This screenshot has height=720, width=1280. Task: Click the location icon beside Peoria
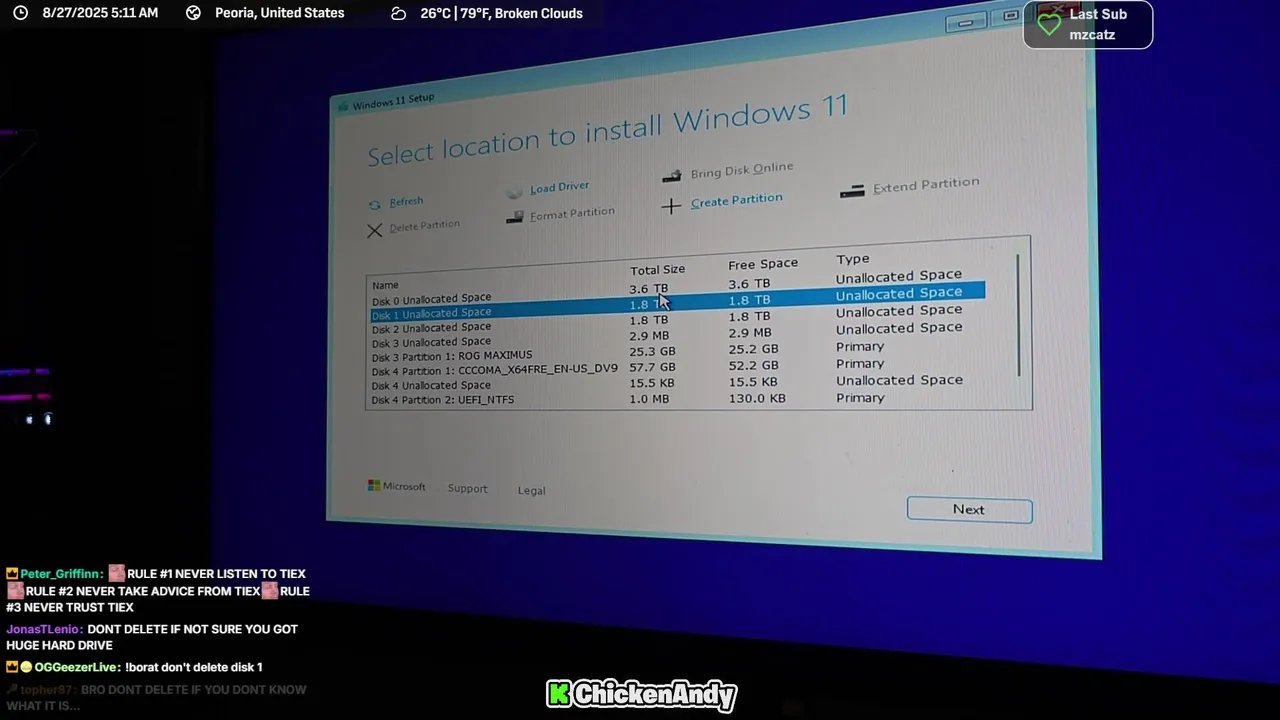[x=194, y=13]
